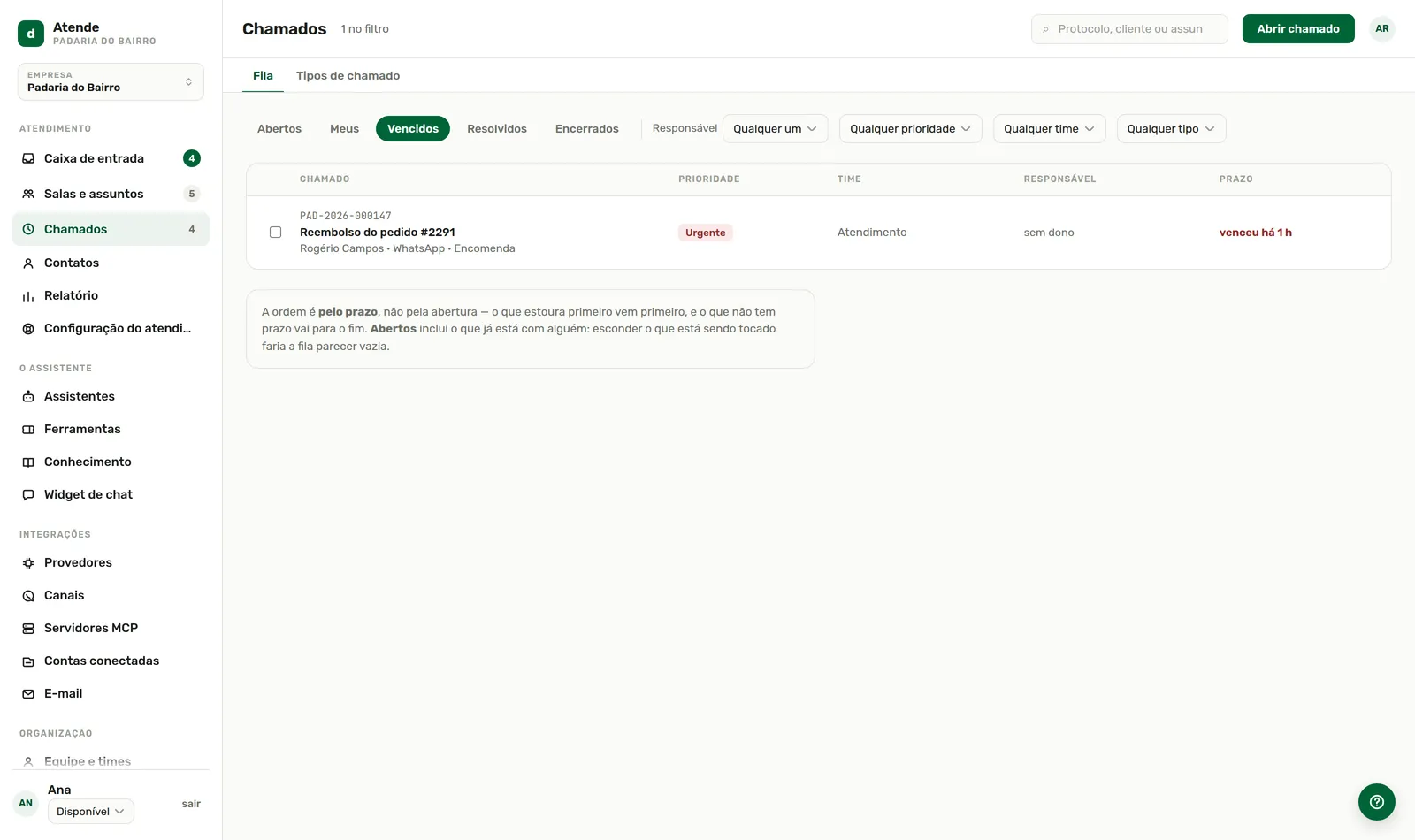
Task: Show the Encerrados filter
Action: (x=587, y=128)
